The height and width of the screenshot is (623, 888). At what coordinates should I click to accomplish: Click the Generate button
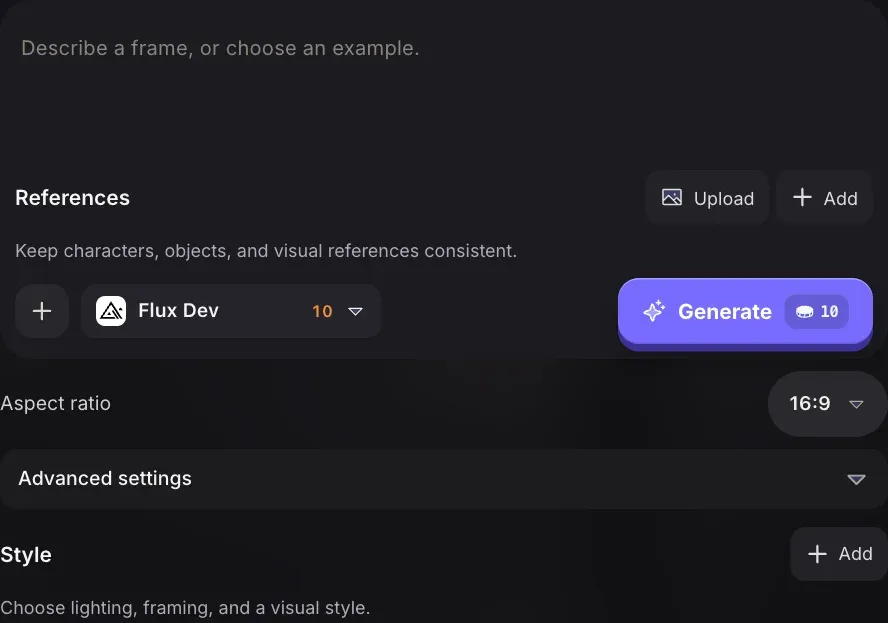[x=745, y=312]
